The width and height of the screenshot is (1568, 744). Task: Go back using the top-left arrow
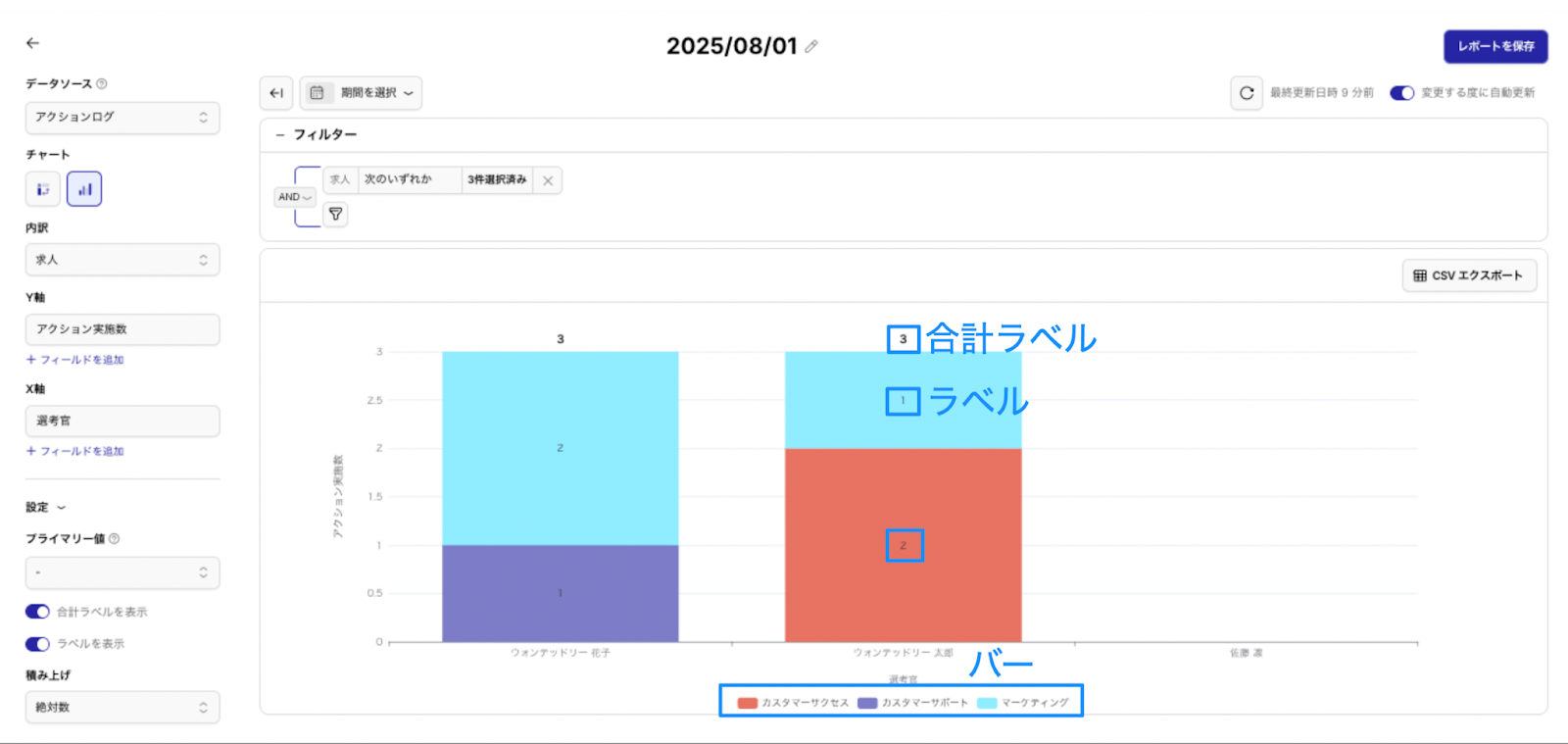(32, 43)
